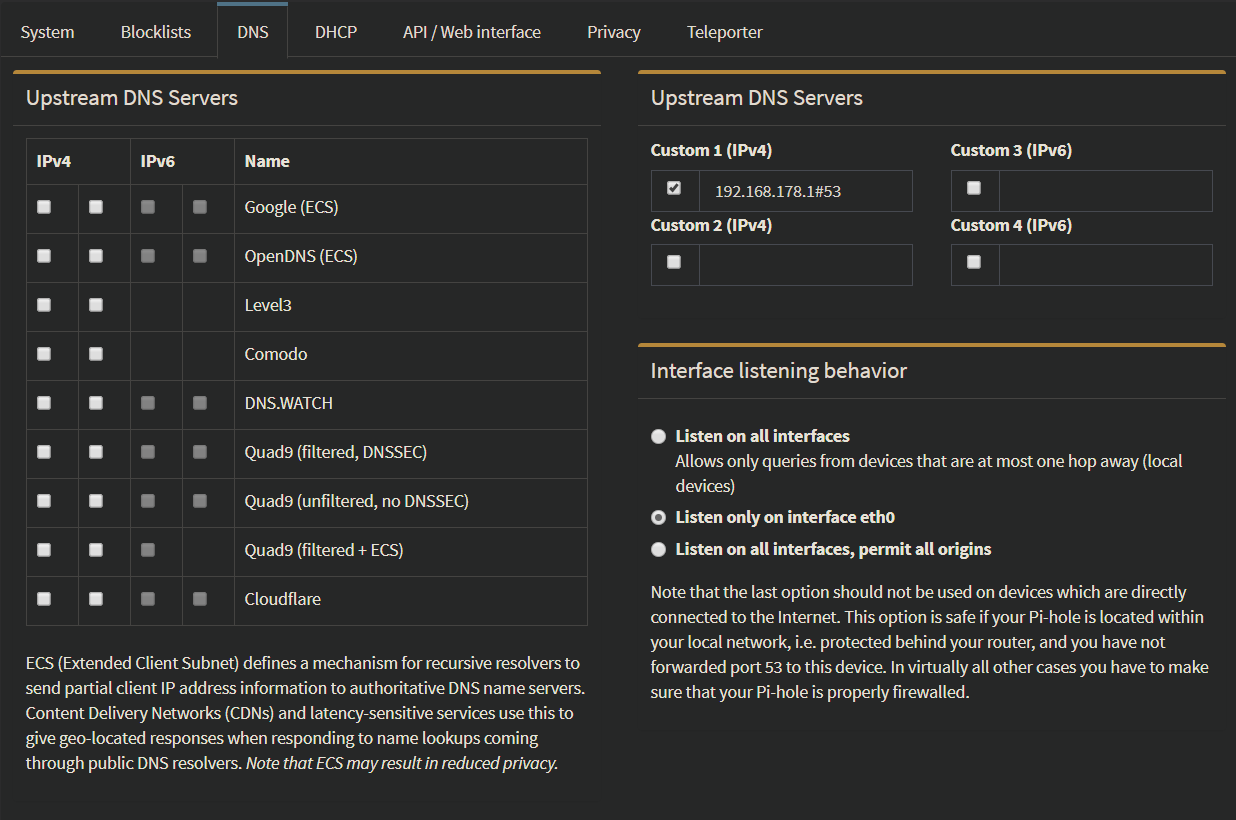This screenshot has width=1236, height=820.
Task: Tick first IPv6 checkbox for Google (ECS)
Action: [x=148, y=207]
